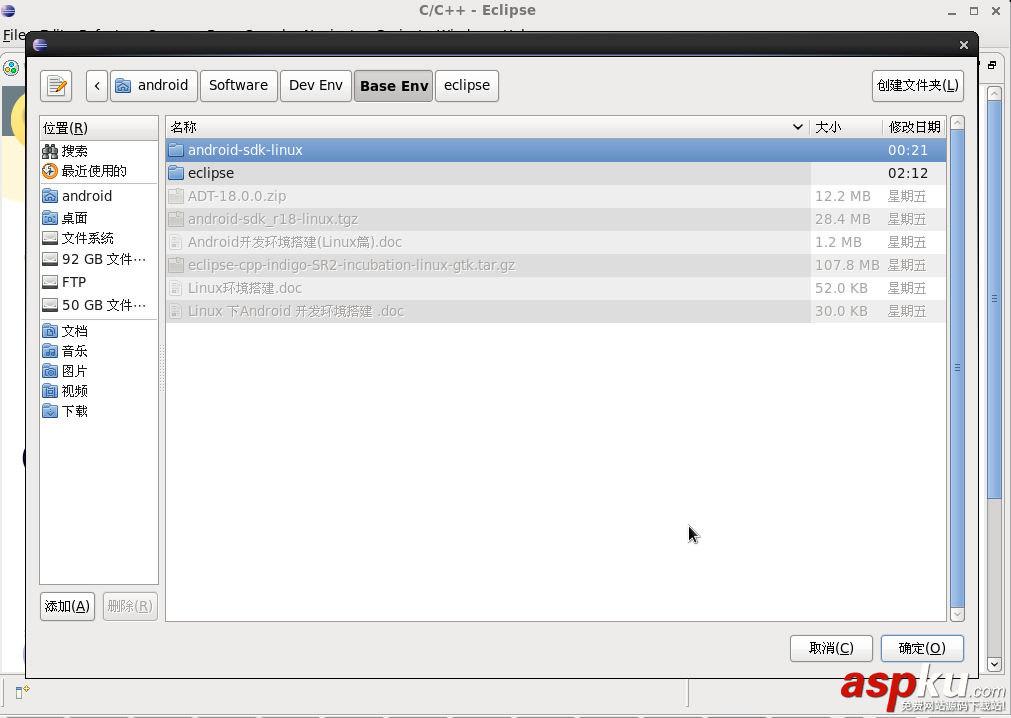The height and width of the screenshot is (718, 1011).
Task: Click the android-sdk-linux folder icon
Action: click(x=176, y=150)
